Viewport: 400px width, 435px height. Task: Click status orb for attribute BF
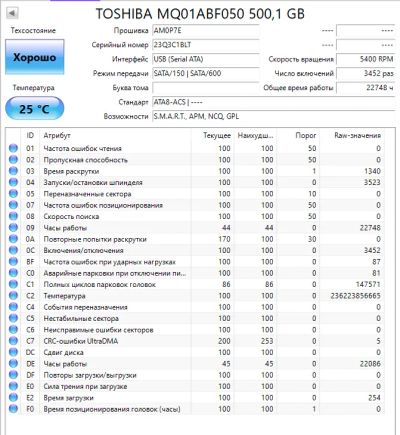pos(13,261)
